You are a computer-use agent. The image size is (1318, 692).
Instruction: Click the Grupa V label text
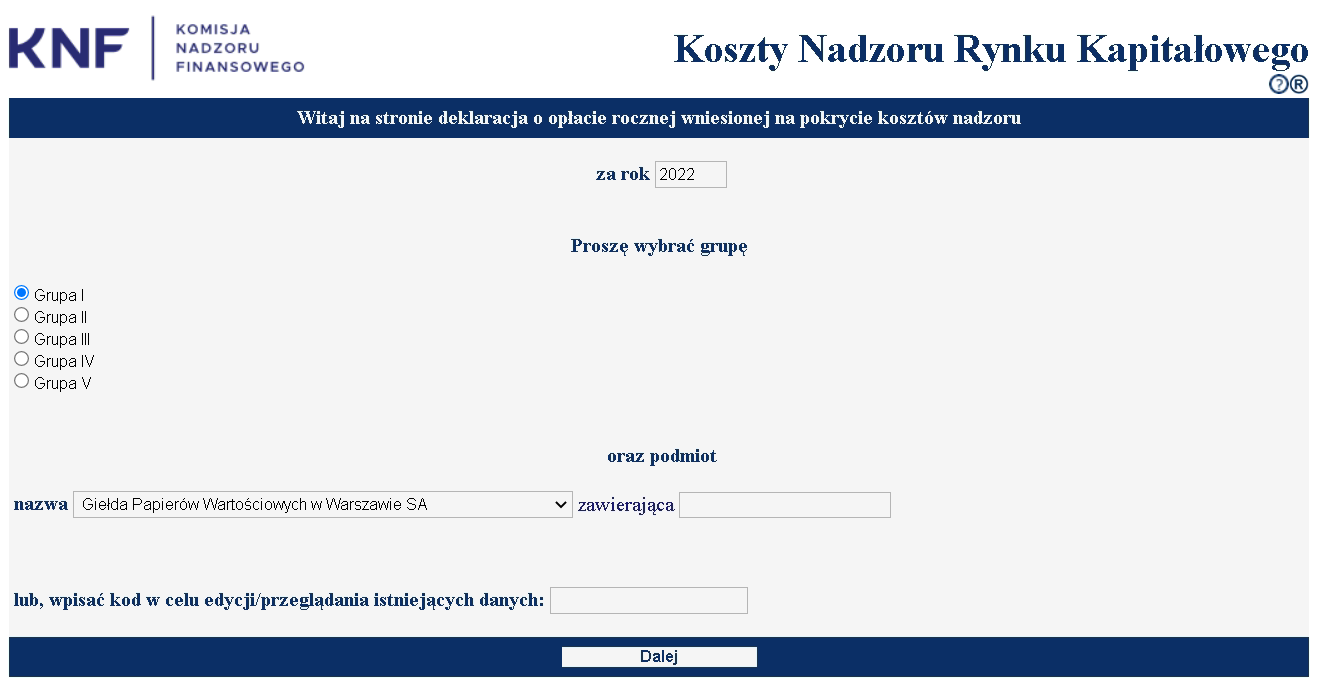click(x=62, y=384)
